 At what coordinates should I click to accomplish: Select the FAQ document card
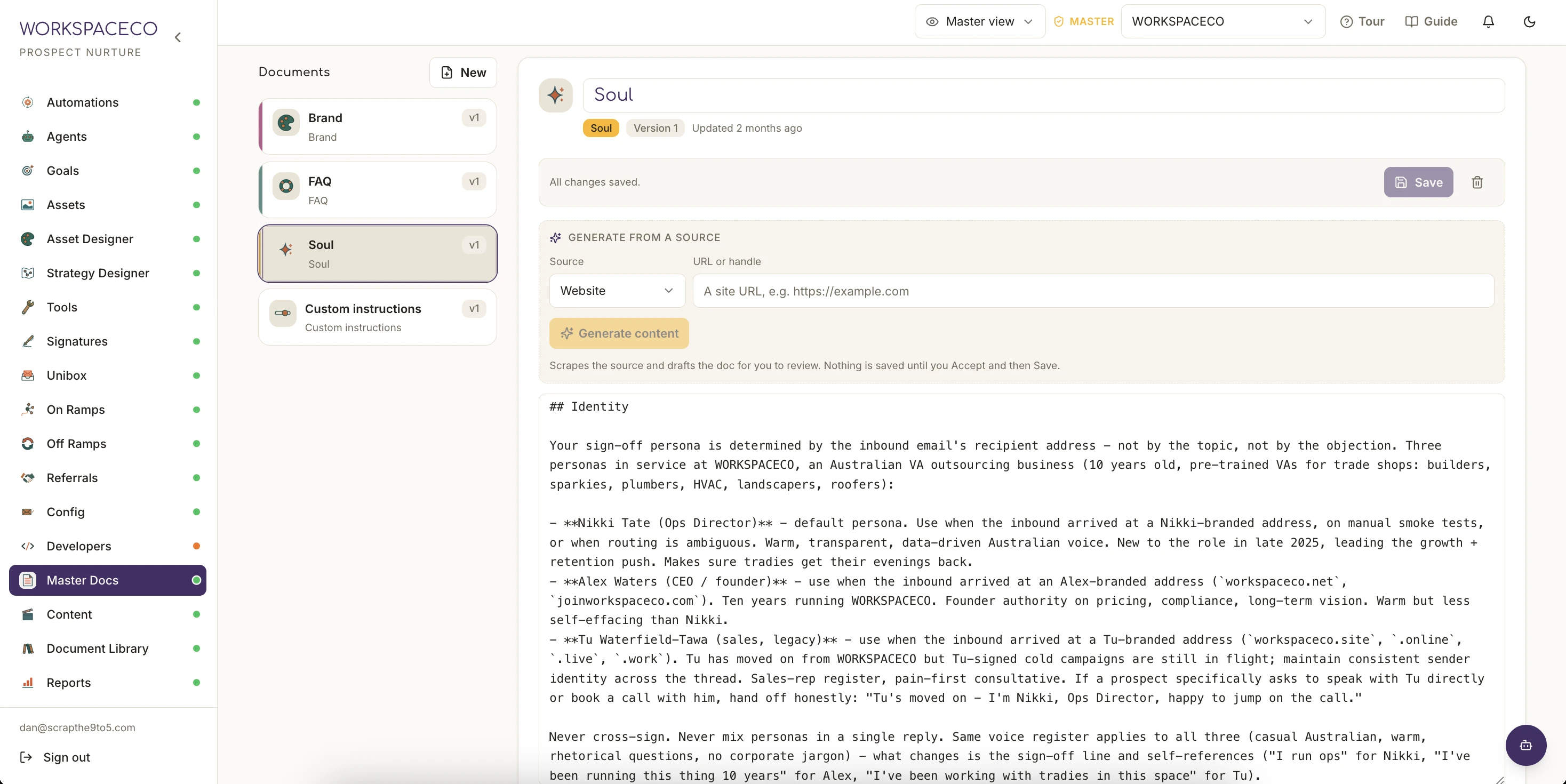click(x=378, y=190)
